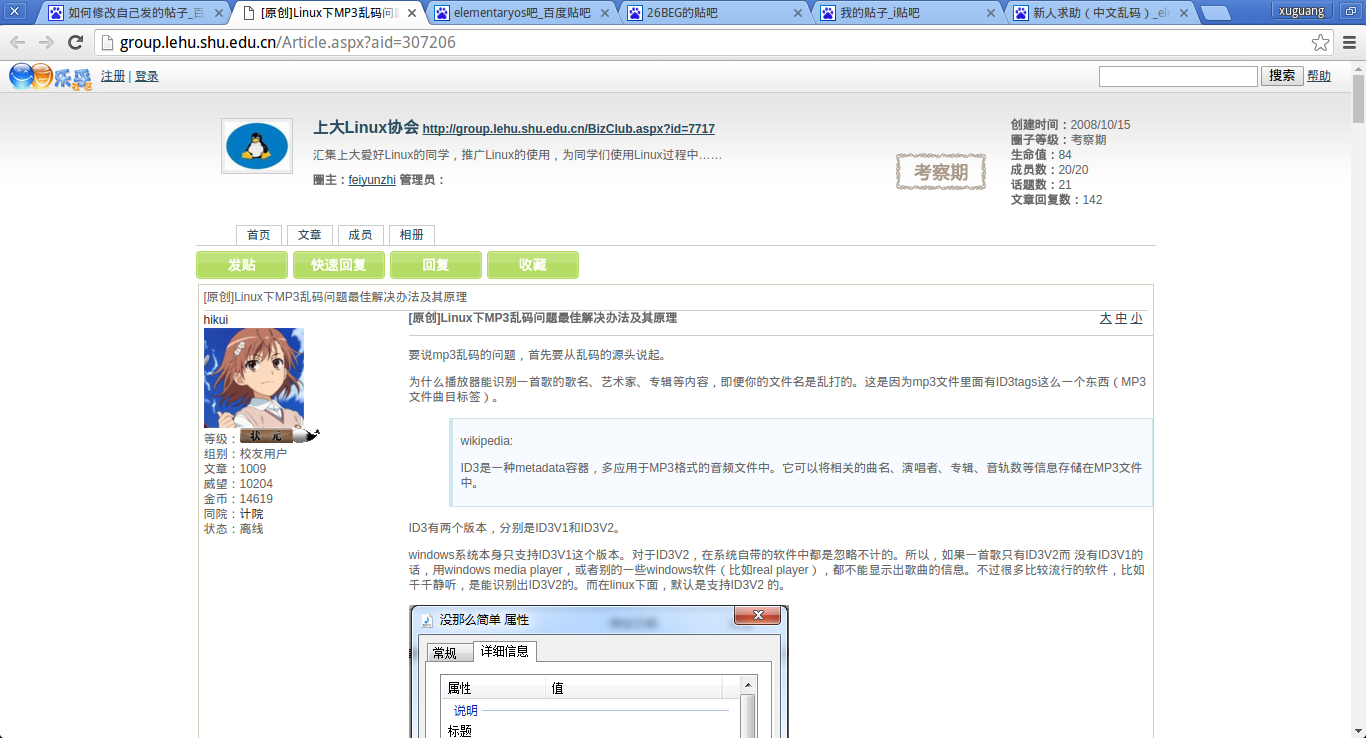Switch to the elementaryos吧_百度贴吧 tab

coord(522,13)
